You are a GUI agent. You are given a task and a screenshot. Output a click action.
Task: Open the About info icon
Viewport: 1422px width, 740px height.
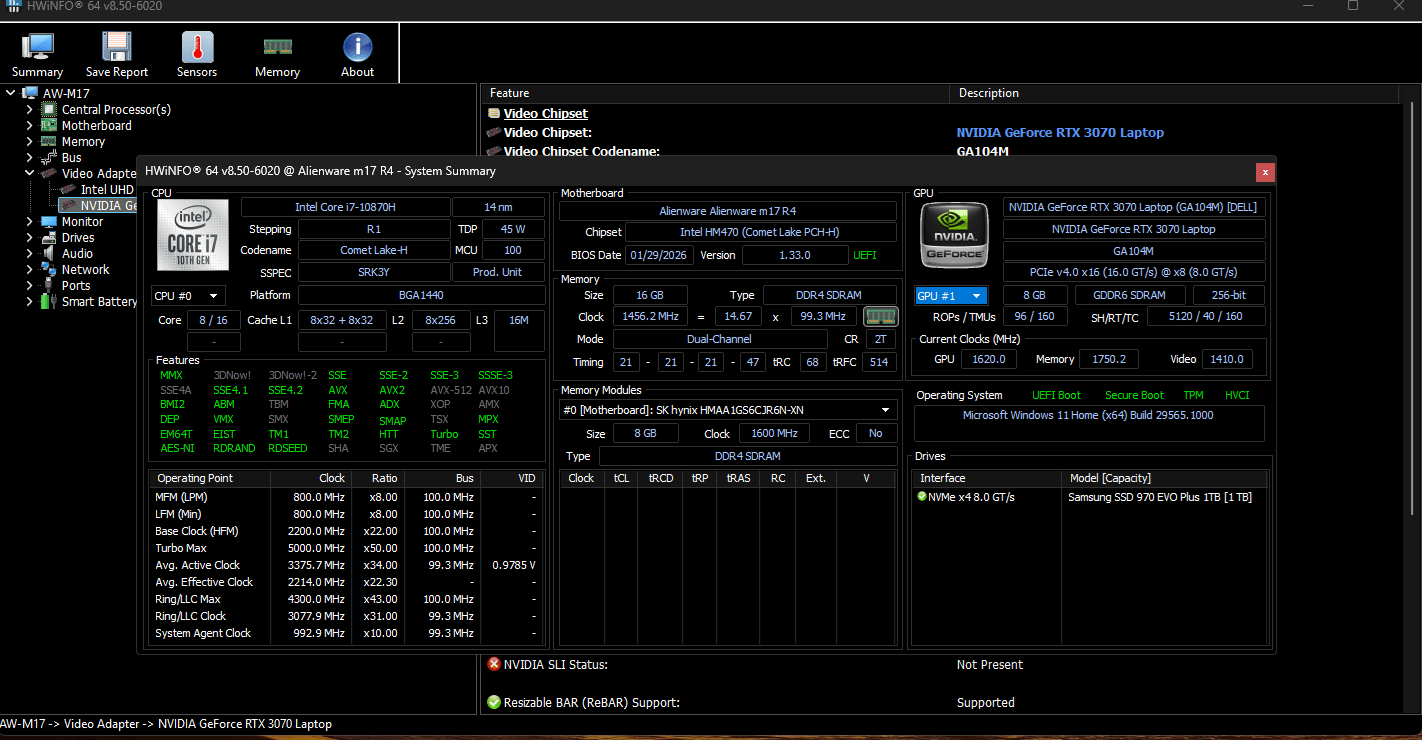pos(357,47)
